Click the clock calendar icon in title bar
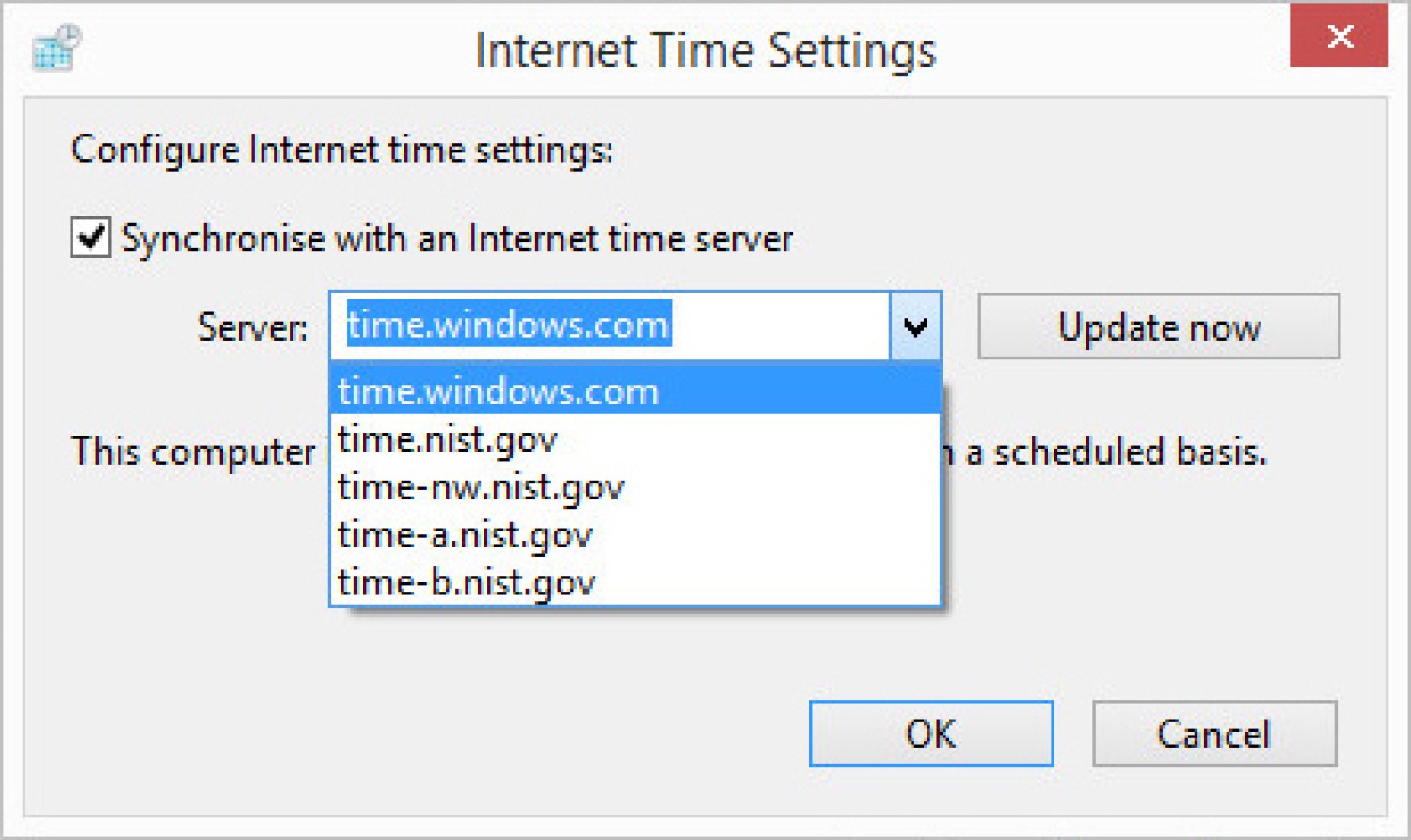 [56, 49]
